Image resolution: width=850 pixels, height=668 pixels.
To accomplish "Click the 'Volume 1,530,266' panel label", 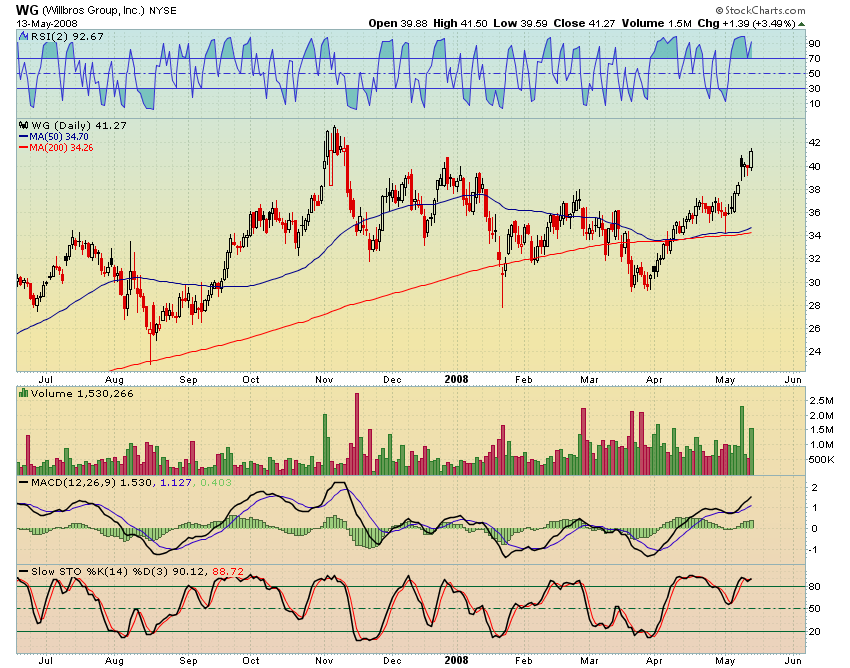I will (x=82, y=394).
